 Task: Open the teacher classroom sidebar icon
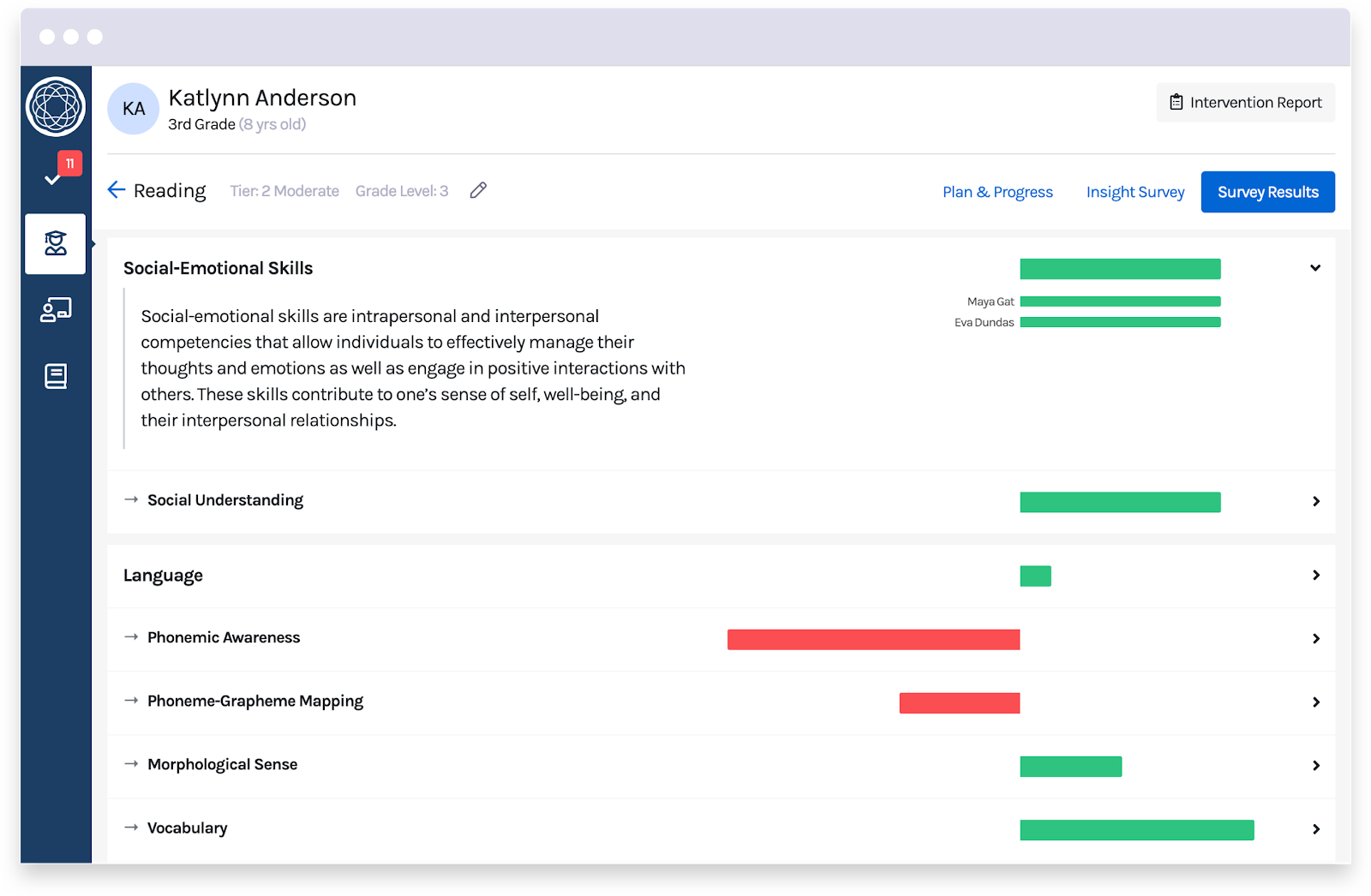[x=56, y=310]
